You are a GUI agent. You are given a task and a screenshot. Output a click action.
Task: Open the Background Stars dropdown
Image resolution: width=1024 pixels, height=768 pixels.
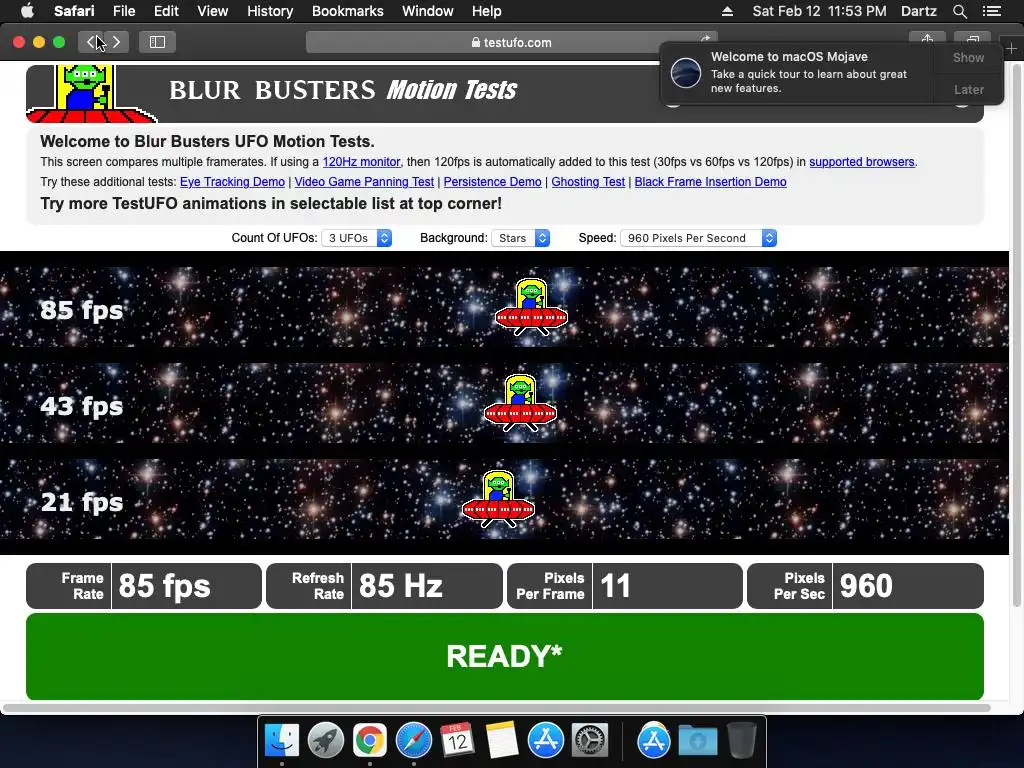[520, 238]
